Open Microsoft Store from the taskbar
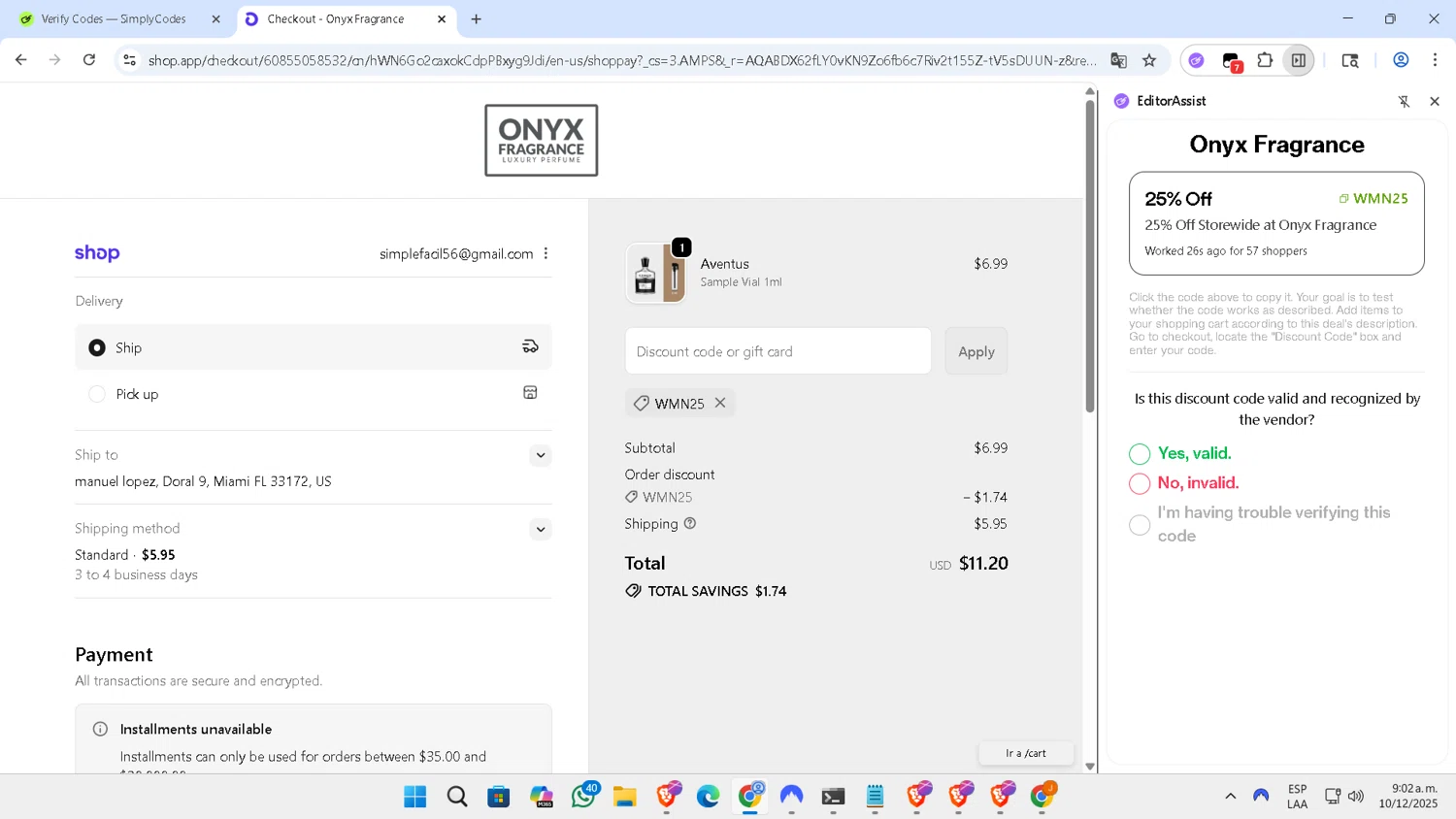Viewport: 1456px width, 819px height. (499, 797)
